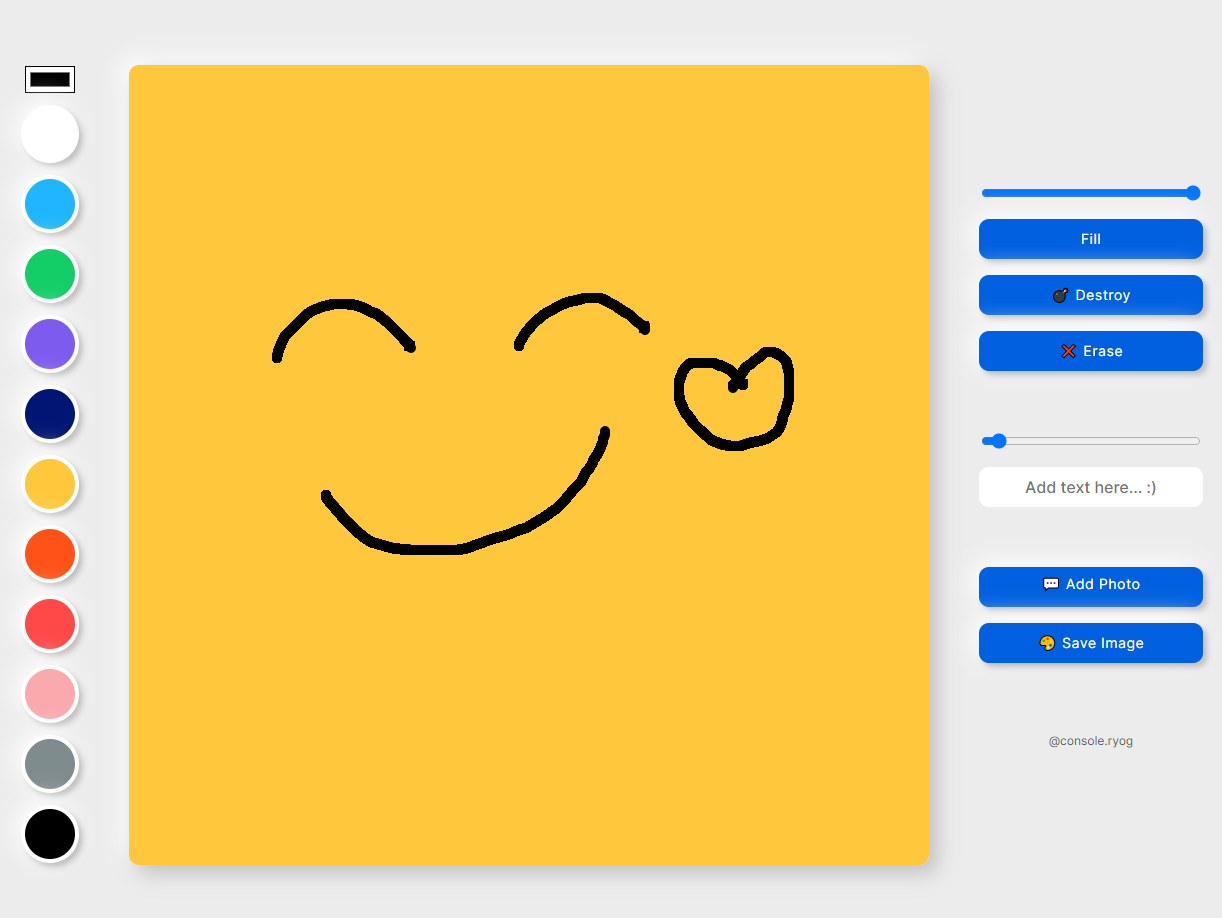The image size is (1222, 918).
Task: Click the bomb icon on the Destroy button
Action: coord(1059,295)
